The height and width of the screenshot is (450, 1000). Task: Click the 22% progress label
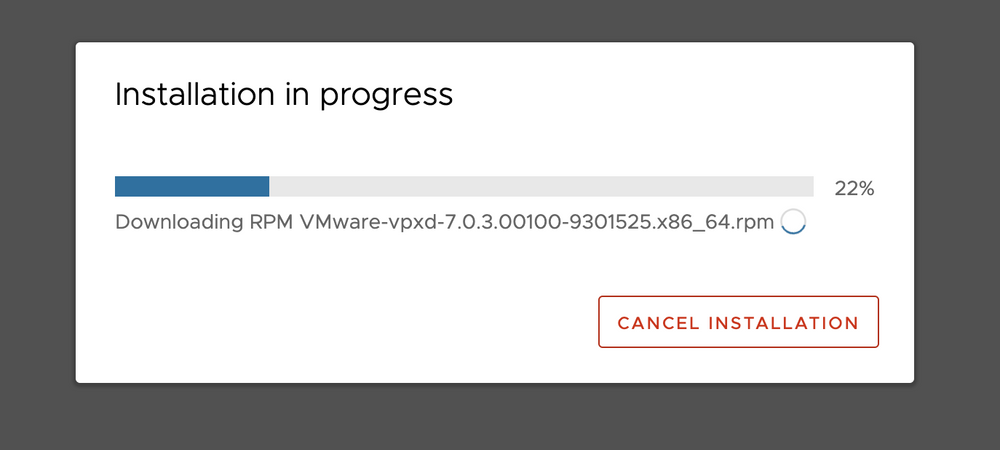[x=854, y=189]
